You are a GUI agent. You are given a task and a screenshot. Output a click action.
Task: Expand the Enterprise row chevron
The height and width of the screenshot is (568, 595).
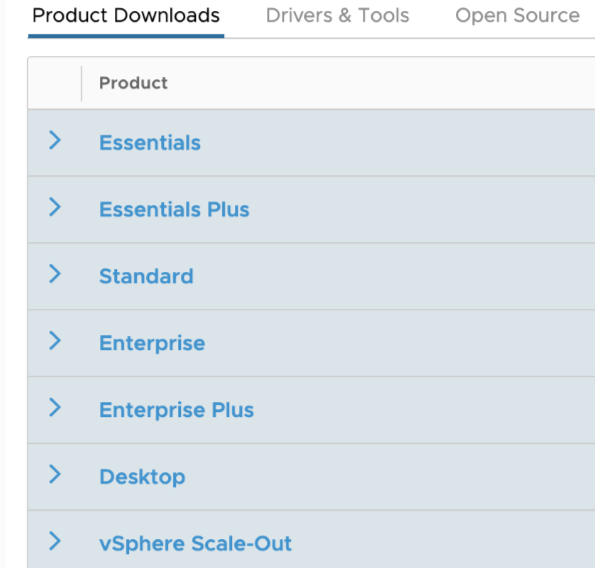pos(55,341)
